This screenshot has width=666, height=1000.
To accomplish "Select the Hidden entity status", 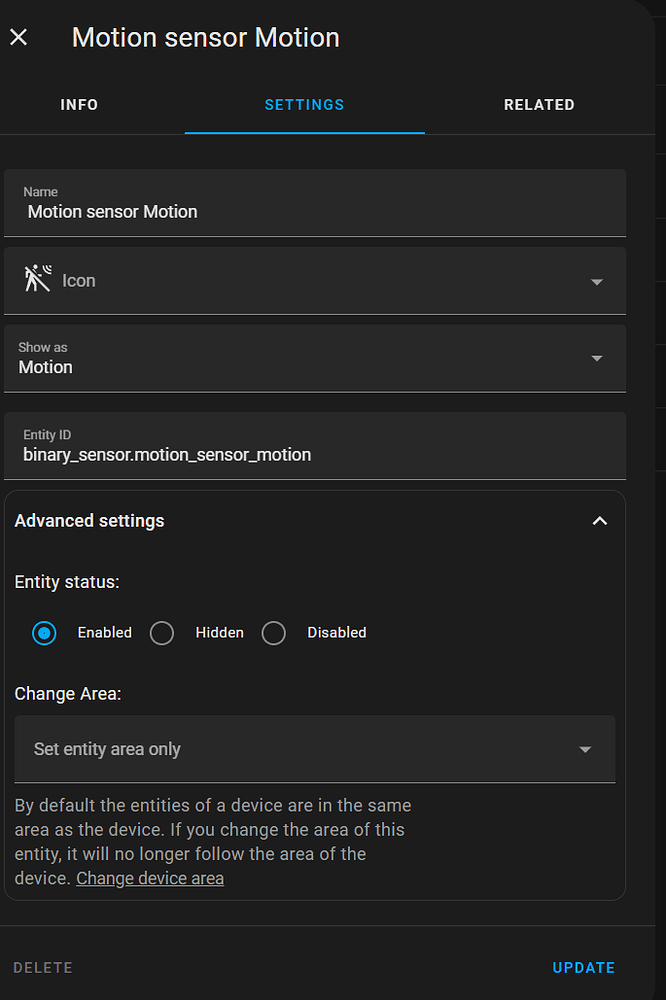I will tap(162, 633).
